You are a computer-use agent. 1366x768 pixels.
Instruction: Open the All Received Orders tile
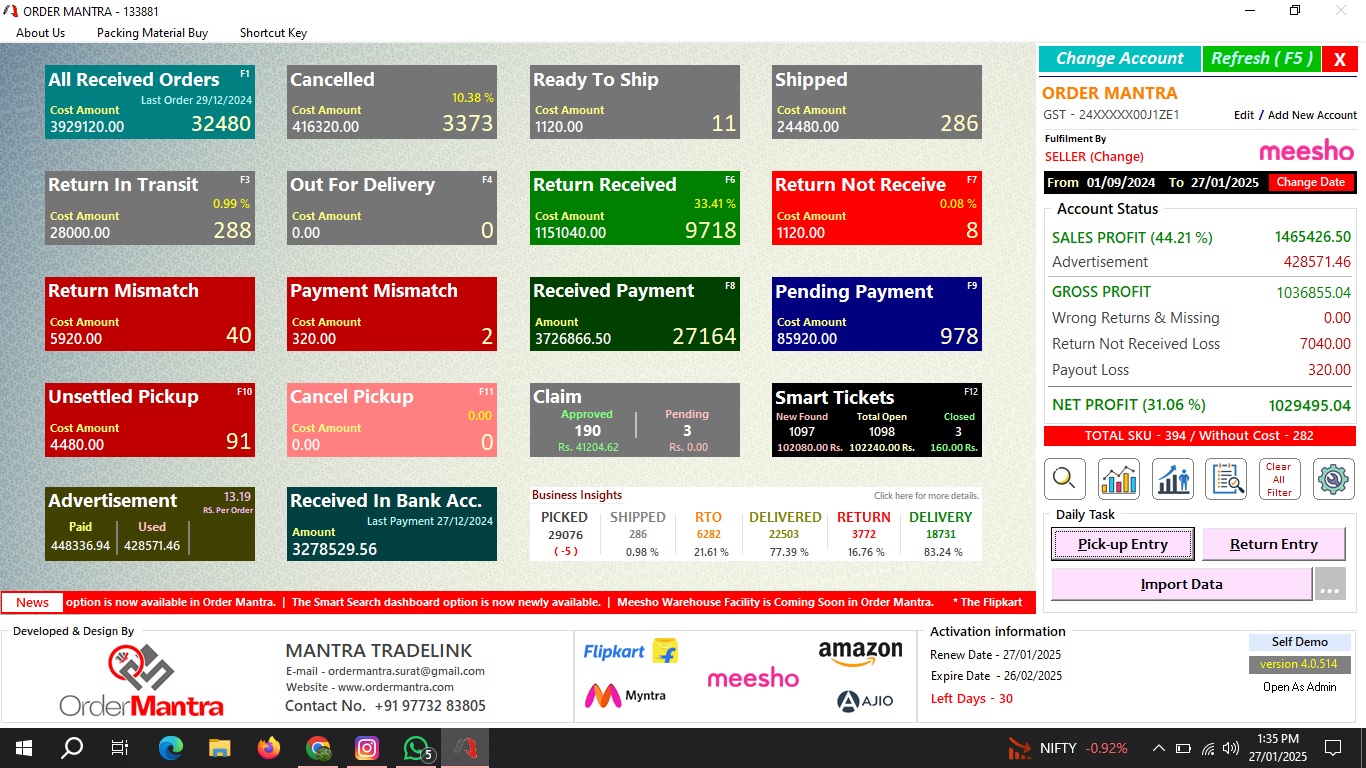(x=150, y=102)
